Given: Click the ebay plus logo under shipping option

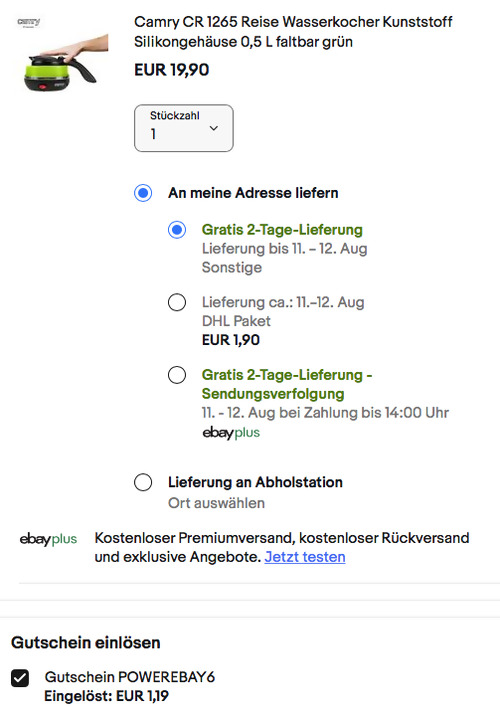Looking at the screenshot, I should pos(231,433).
